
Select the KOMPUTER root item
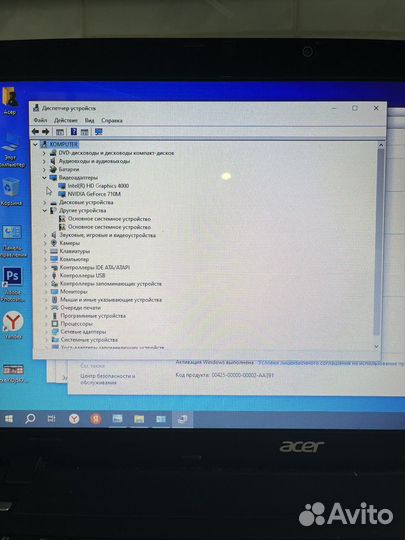click(x=64, y=144)
